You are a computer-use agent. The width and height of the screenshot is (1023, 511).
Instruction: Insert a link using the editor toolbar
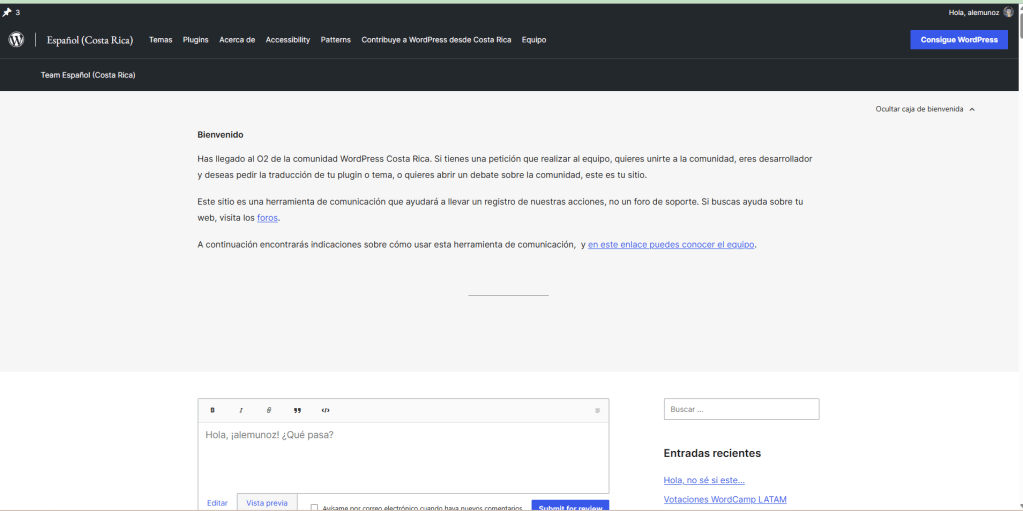click(269, 410)
